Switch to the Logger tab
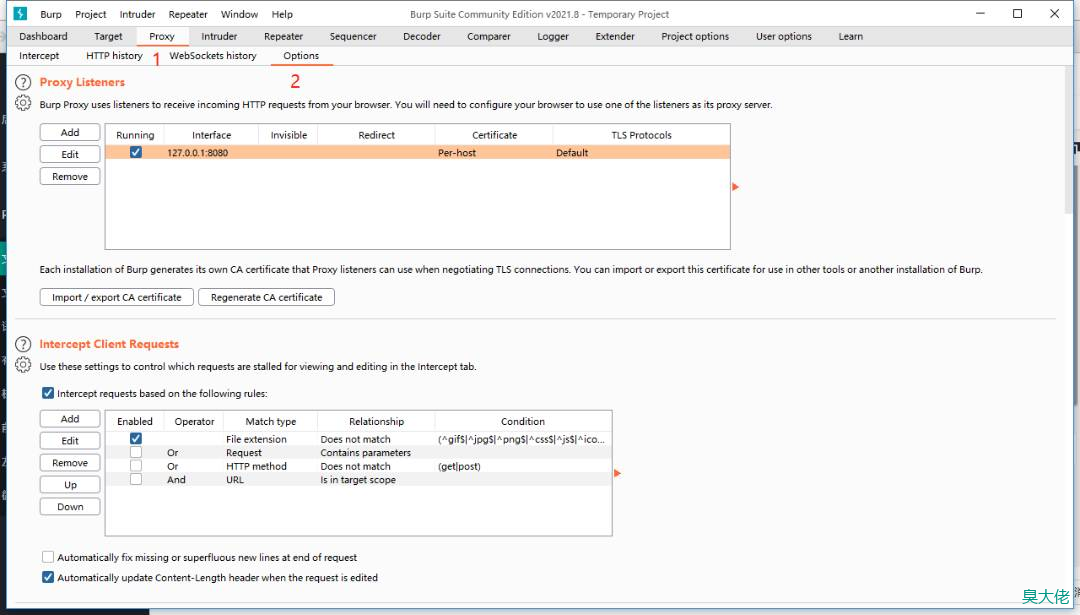Image resolution: width=1080 pixels, height=615 pixels. point(553,37)
